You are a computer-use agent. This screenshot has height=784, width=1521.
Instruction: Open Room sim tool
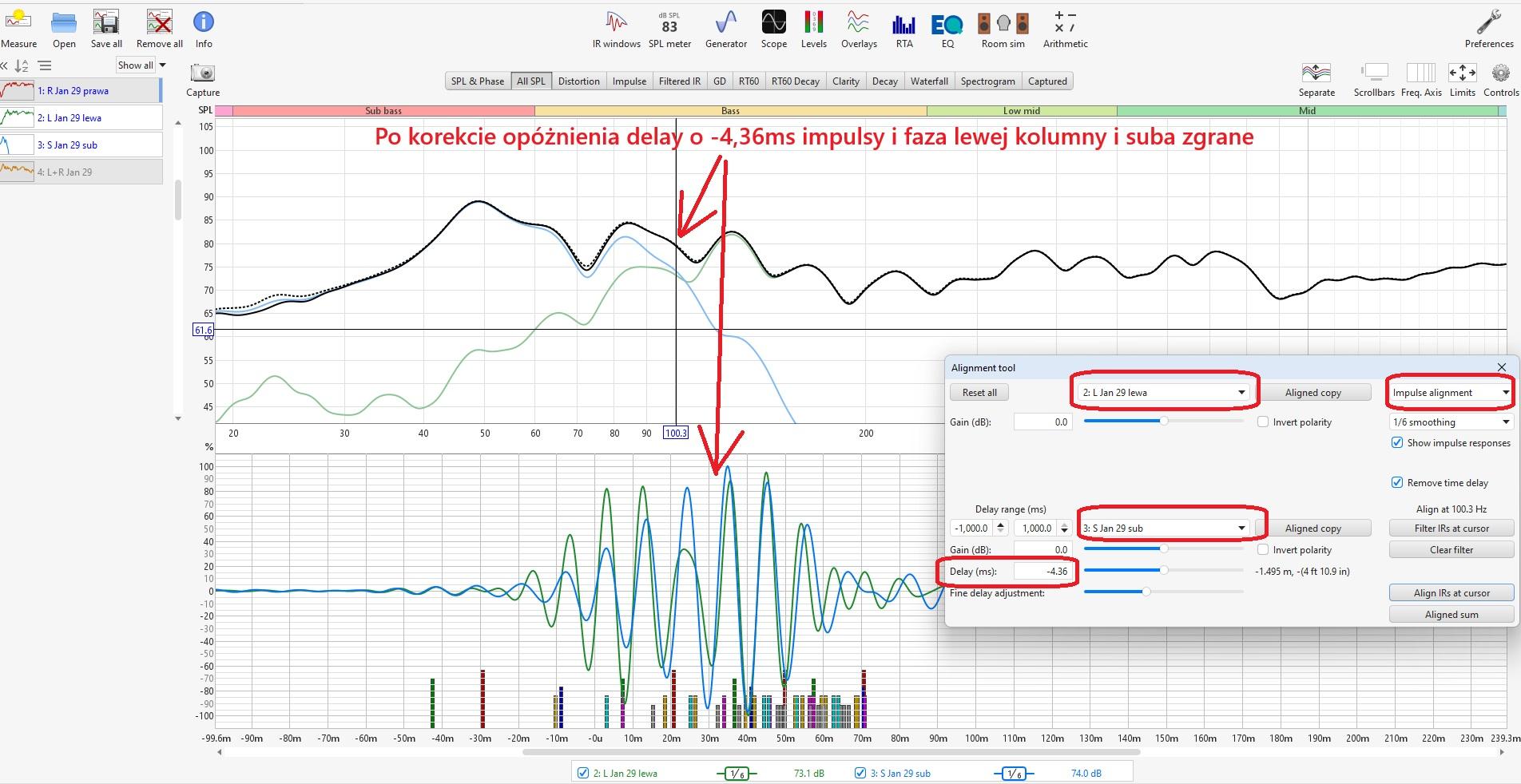(1003, 29)
